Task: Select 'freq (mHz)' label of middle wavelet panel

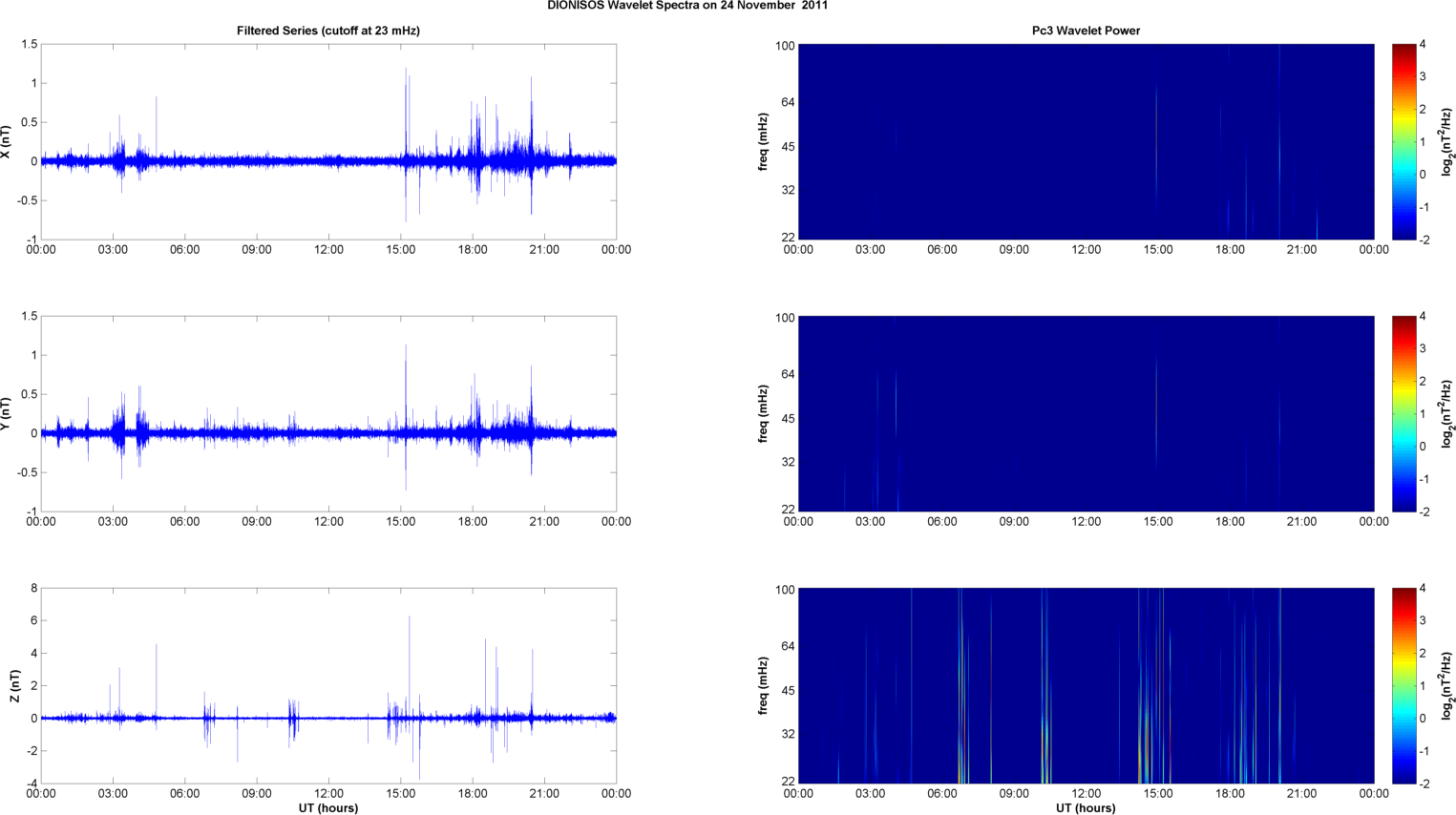Action: pyautogui.click(x=763, y=414)
